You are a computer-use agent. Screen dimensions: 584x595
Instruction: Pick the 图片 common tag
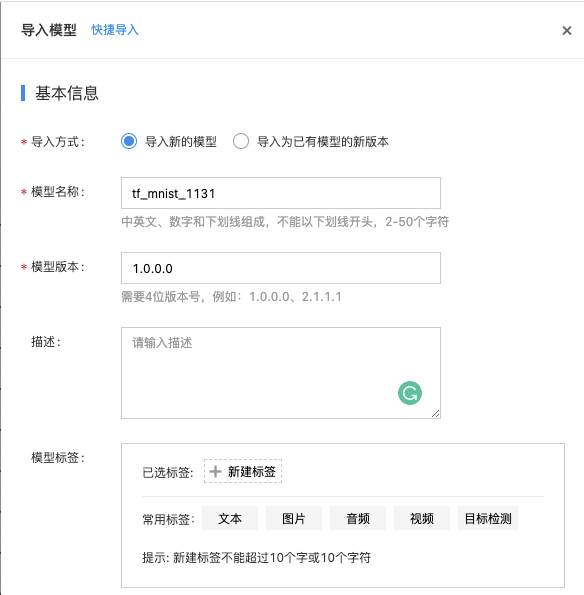294,518
